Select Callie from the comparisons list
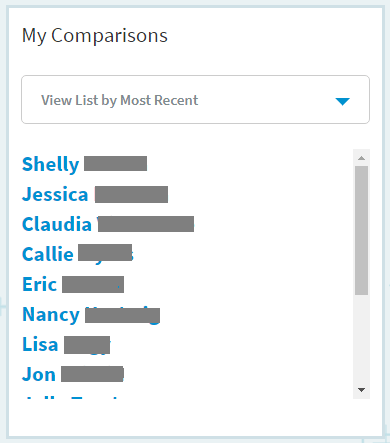 78,254
